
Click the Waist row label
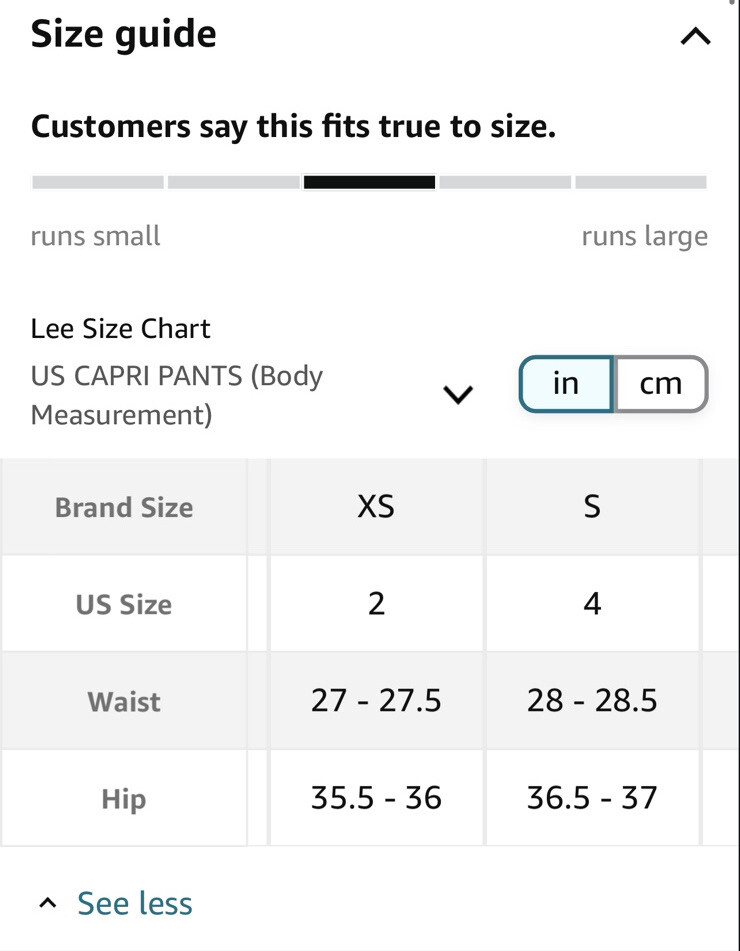coord(123,701)
